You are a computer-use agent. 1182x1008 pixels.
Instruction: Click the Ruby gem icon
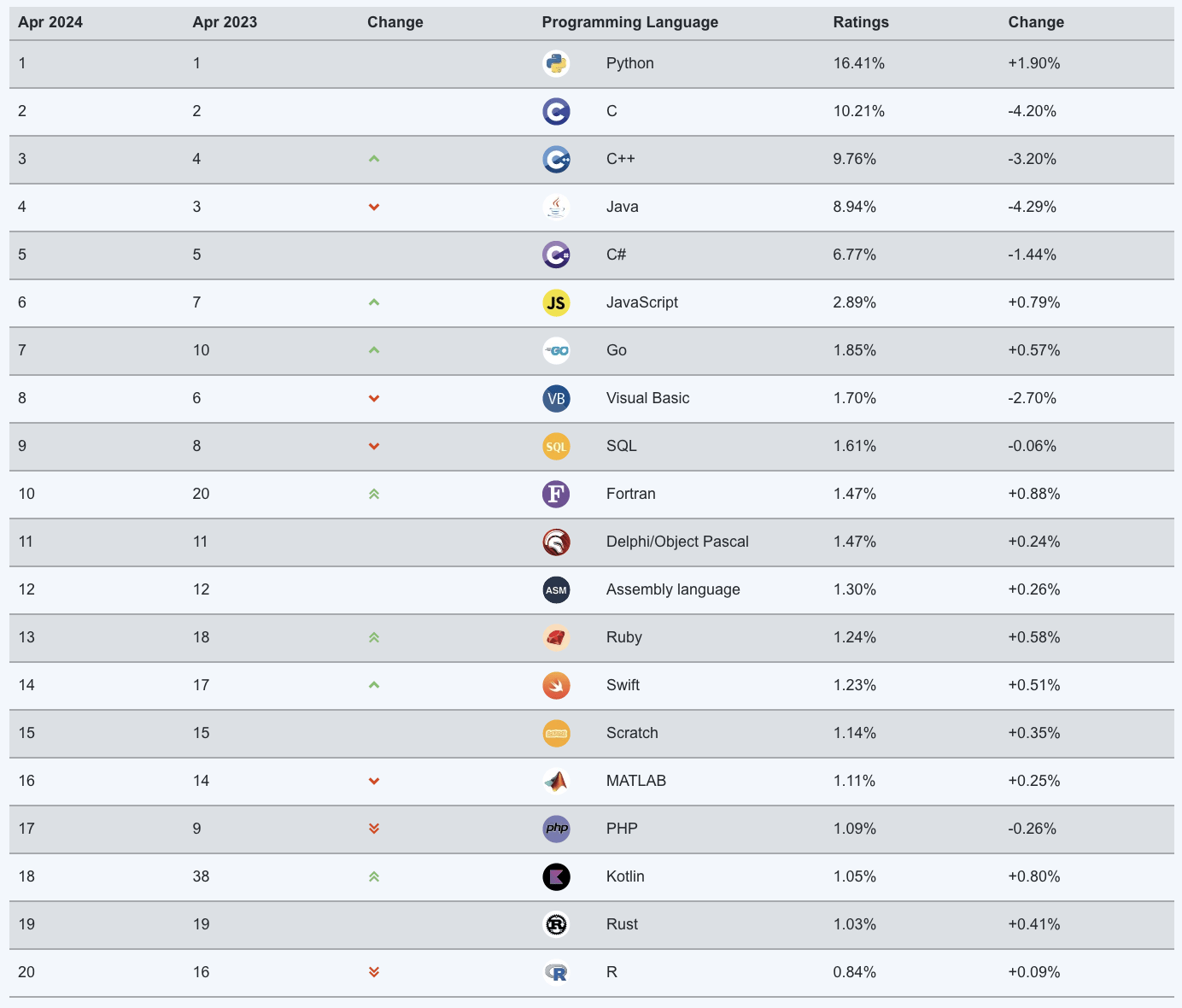[556, 637]
